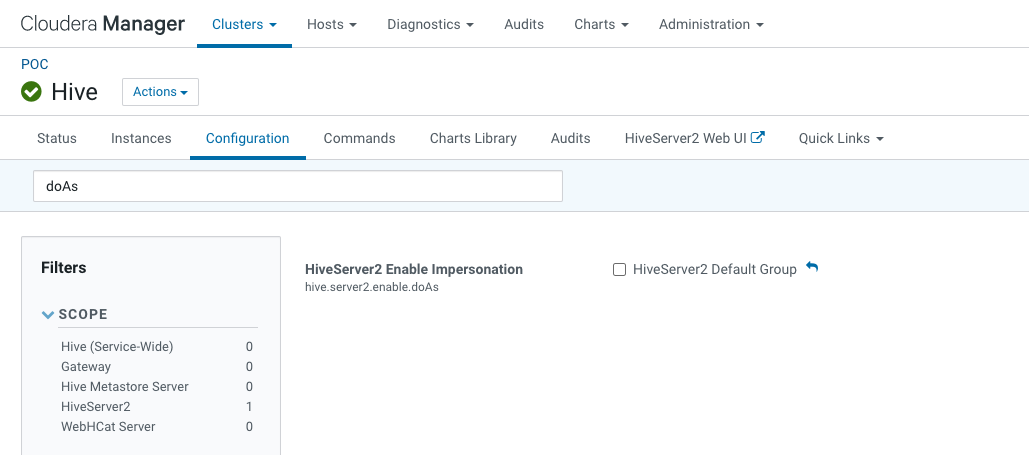Click the Filters panel heading
Viewport: 1029px width, 455px height.
[64, 268]
